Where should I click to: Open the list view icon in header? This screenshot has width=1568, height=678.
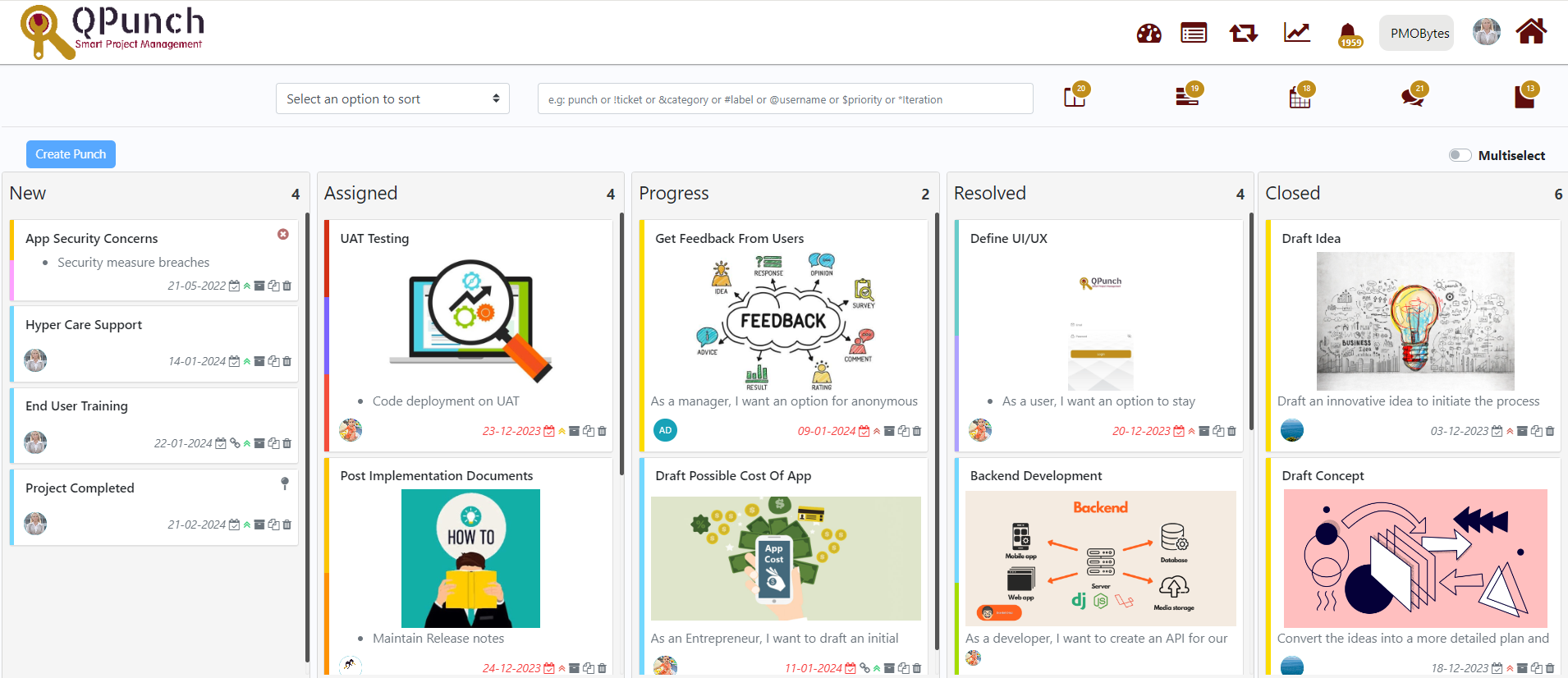(x=1193, y=34)
